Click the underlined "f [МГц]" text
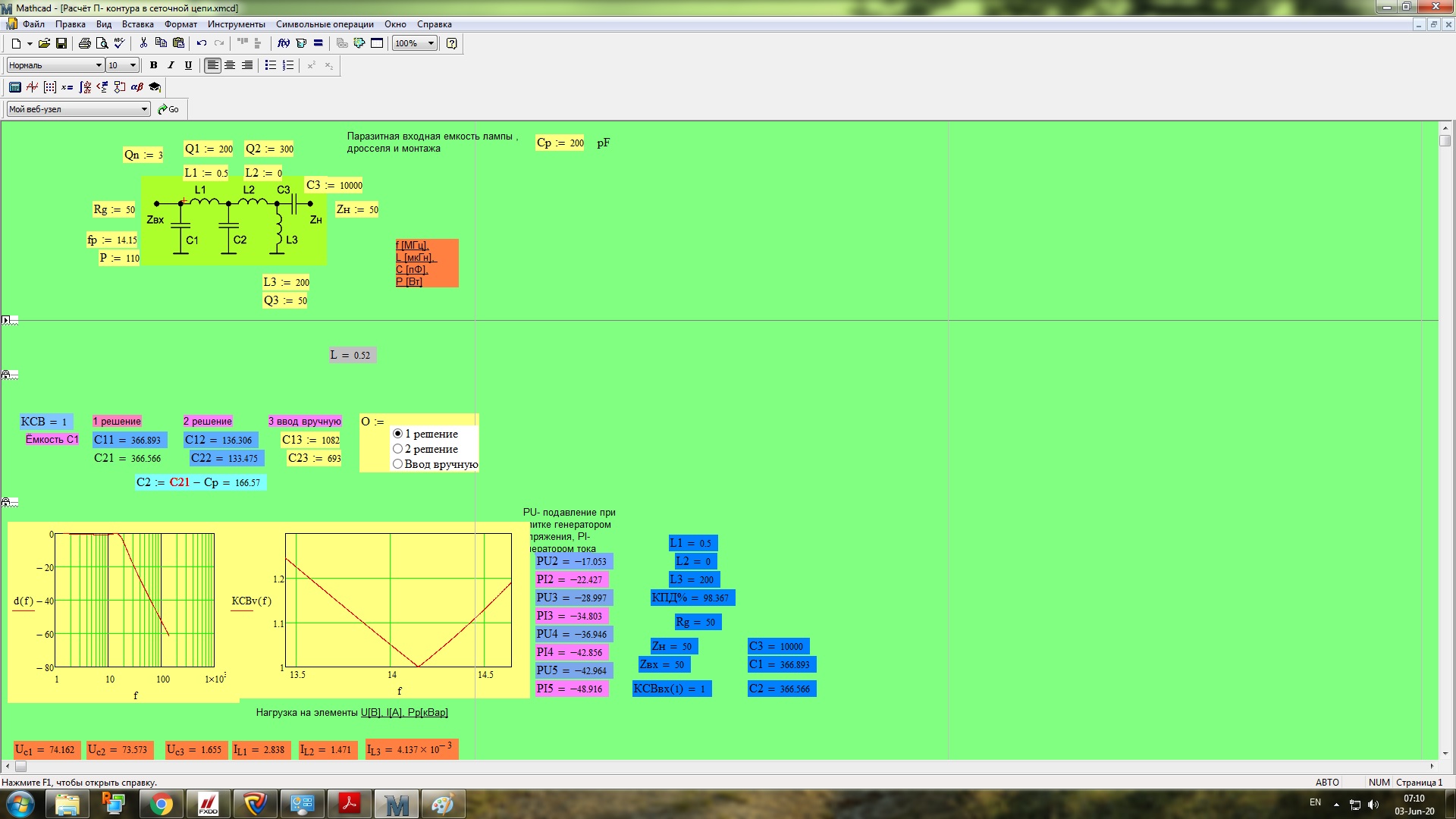Viewport: 1456px width, 819px height. coord(412,245)
